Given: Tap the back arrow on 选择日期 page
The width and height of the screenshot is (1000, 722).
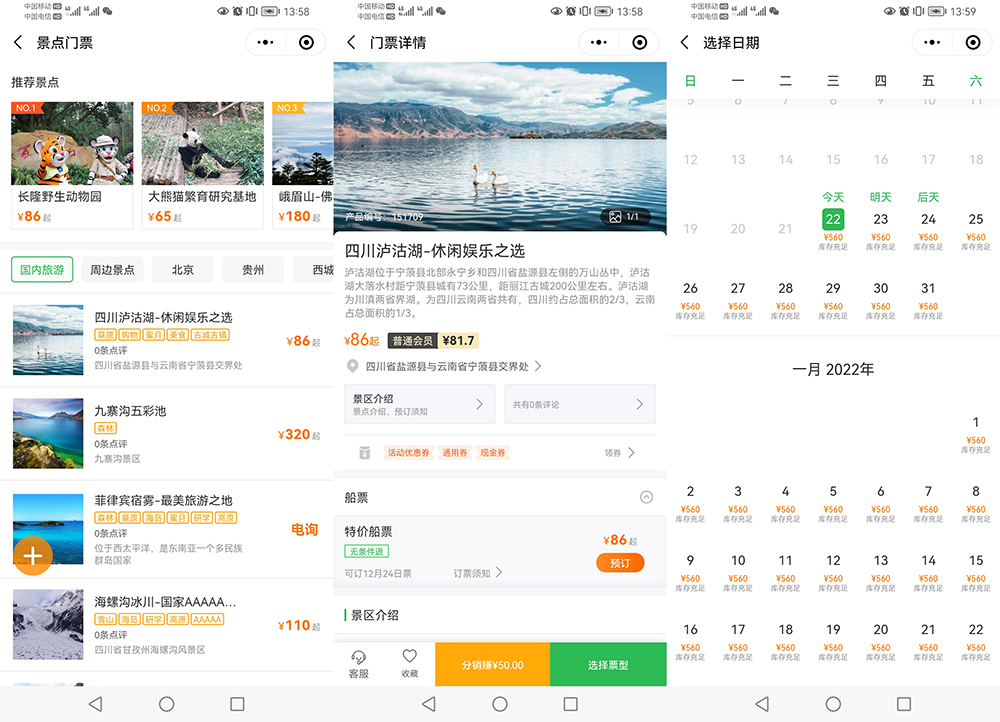Looking at the screenshot, I should [x=686, y=42].
